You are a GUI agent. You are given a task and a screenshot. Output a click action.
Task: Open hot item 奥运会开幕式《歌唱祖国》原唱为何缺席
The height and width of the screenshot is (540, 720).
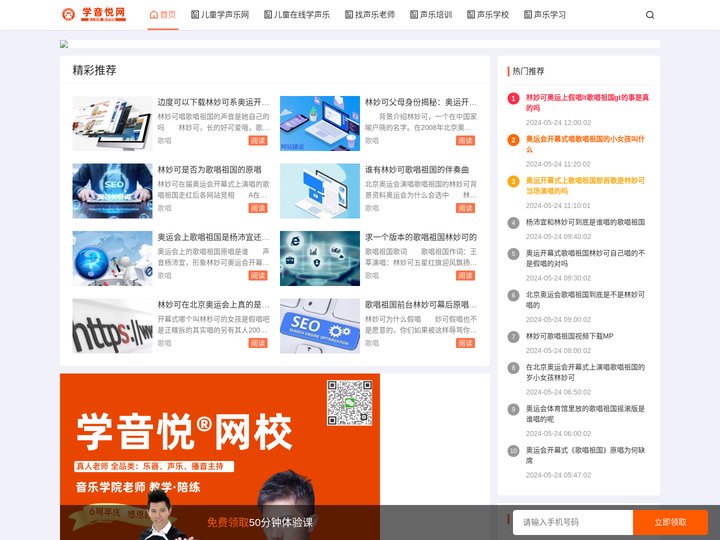(x=585, y=455)
